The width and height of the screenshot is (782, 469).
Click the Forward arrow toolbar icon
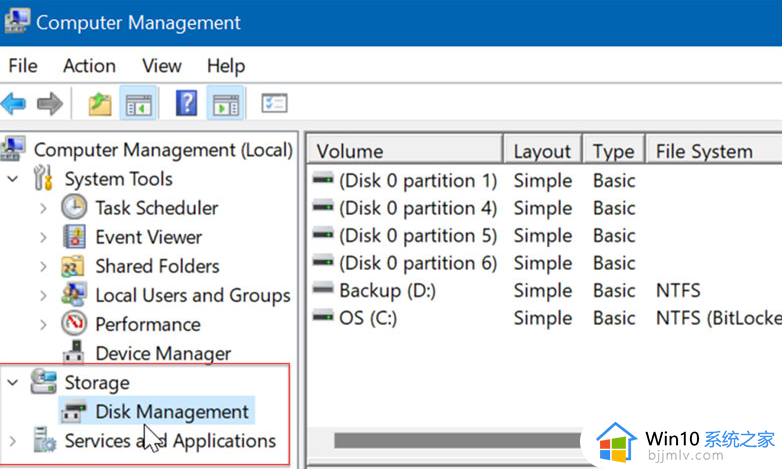(x=50, y=104)
